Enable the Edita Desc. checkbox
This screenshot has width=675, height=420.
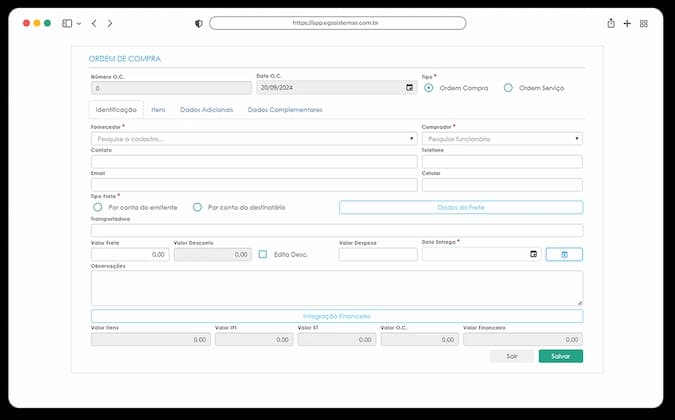tap(263, 254)
